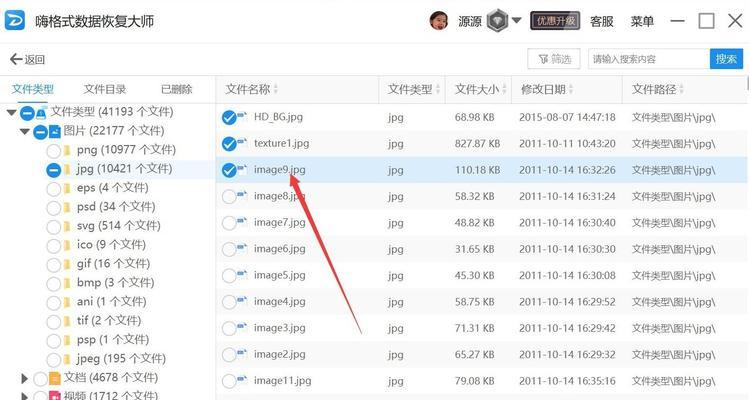Image resolution: width=749 pixels, height=400 pixels.
Task: Click the psd folder icon
Action: click(67, 207)
